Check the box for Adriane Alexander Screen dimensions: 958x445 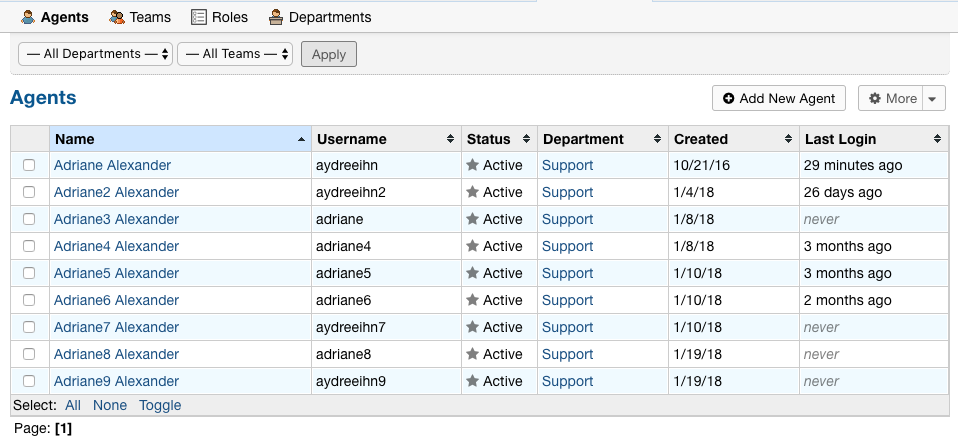pos(29,165)
